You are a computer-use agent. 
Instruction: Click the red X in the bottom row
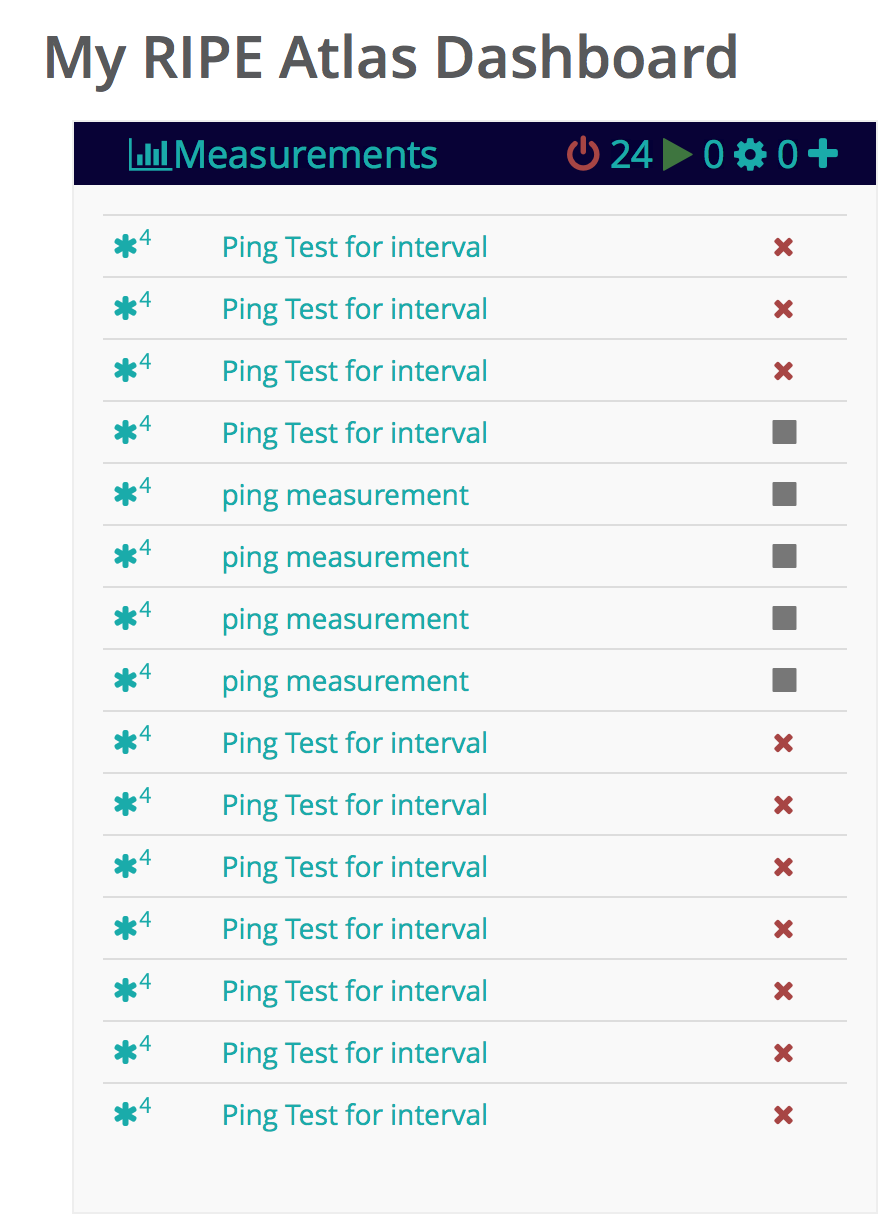point(784,1115)
